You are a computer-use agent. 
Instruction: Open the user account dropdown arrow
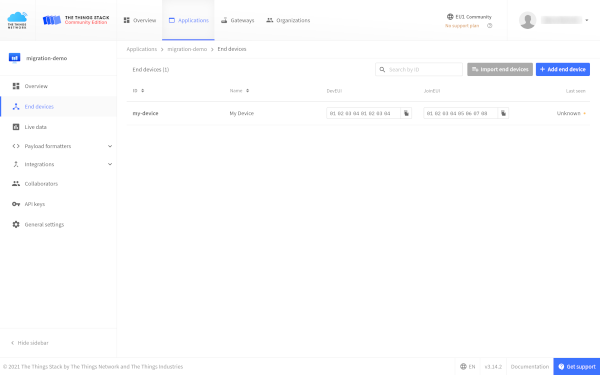click(x=587, y=20)
